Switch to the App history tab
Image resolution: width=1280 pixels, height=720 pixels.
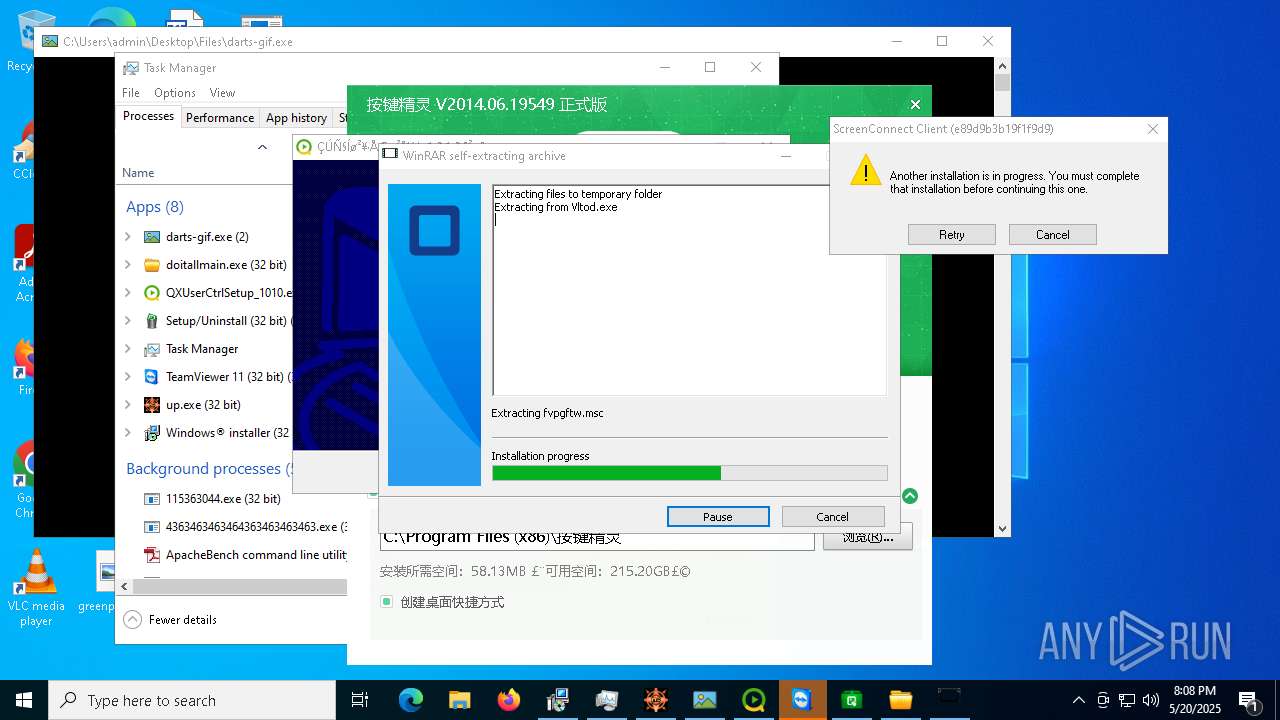(296, 118)
